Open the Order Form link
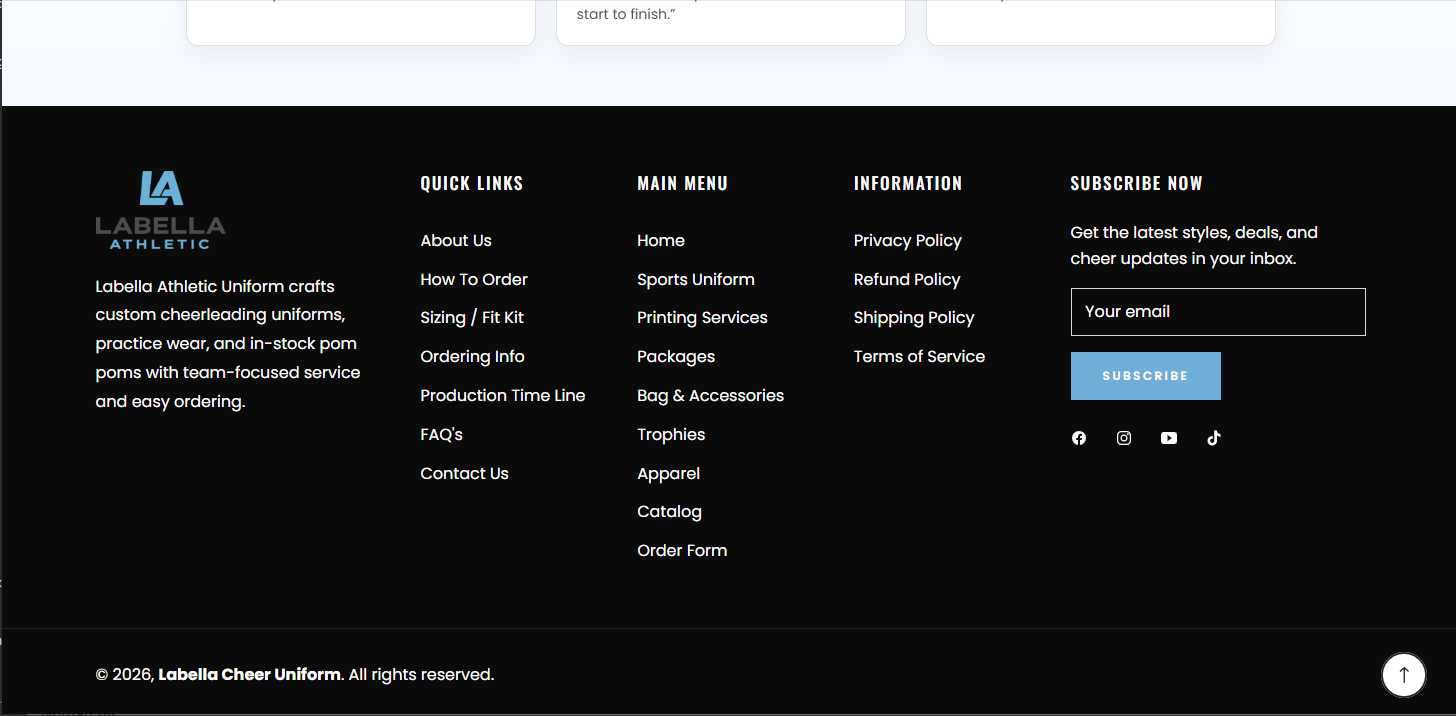Viewport: 1456px width, 716px height. pos(683,551)
